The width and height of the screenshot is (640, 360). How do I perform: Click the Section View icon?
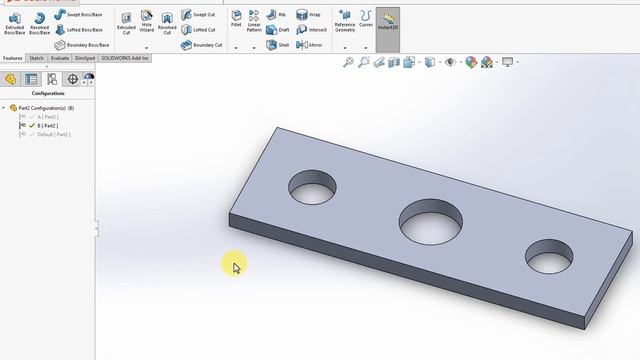(394, 62)
